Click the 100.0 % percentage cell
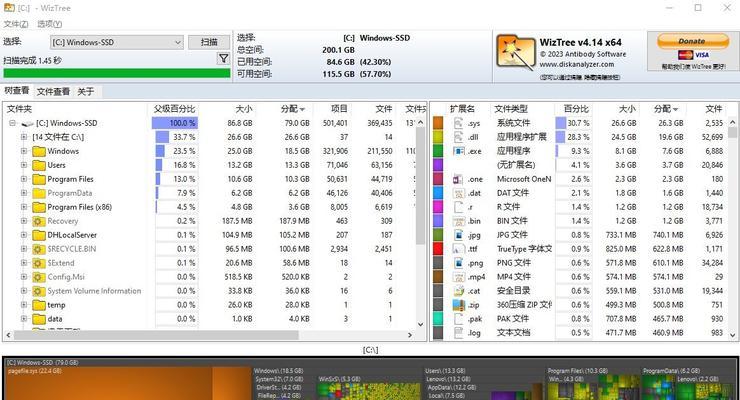Screen dimensions: 740x400 tap(175, 123)
